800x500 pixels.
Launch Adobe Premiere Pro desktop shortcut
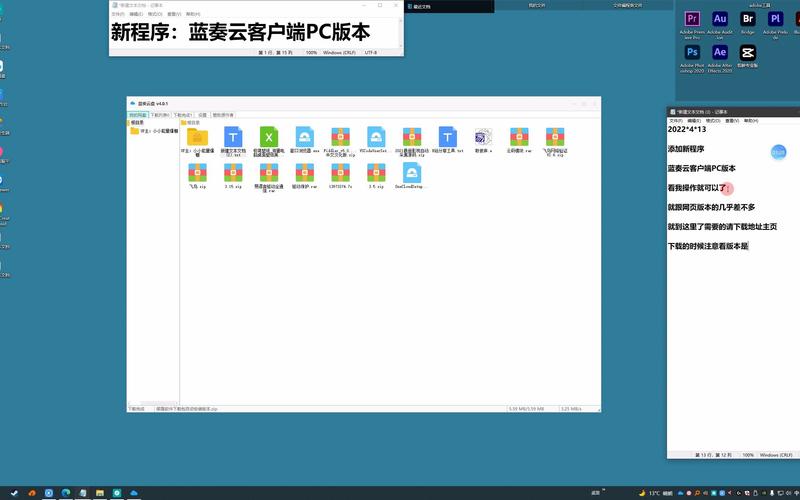[x=692, y=19]
